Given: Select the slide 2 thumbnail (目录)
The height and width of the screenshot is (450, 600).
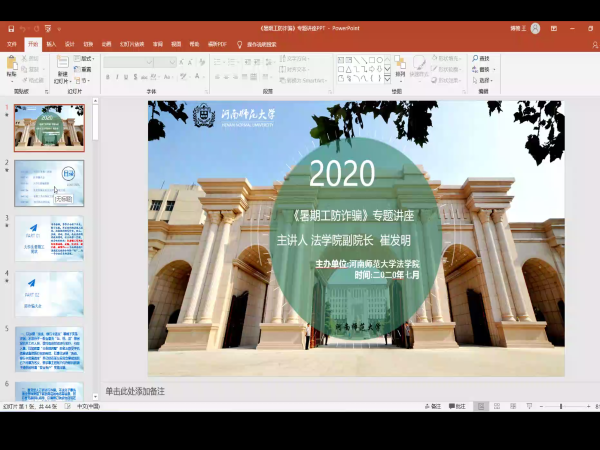Looking at the screenshot, I should coord(49,183).
